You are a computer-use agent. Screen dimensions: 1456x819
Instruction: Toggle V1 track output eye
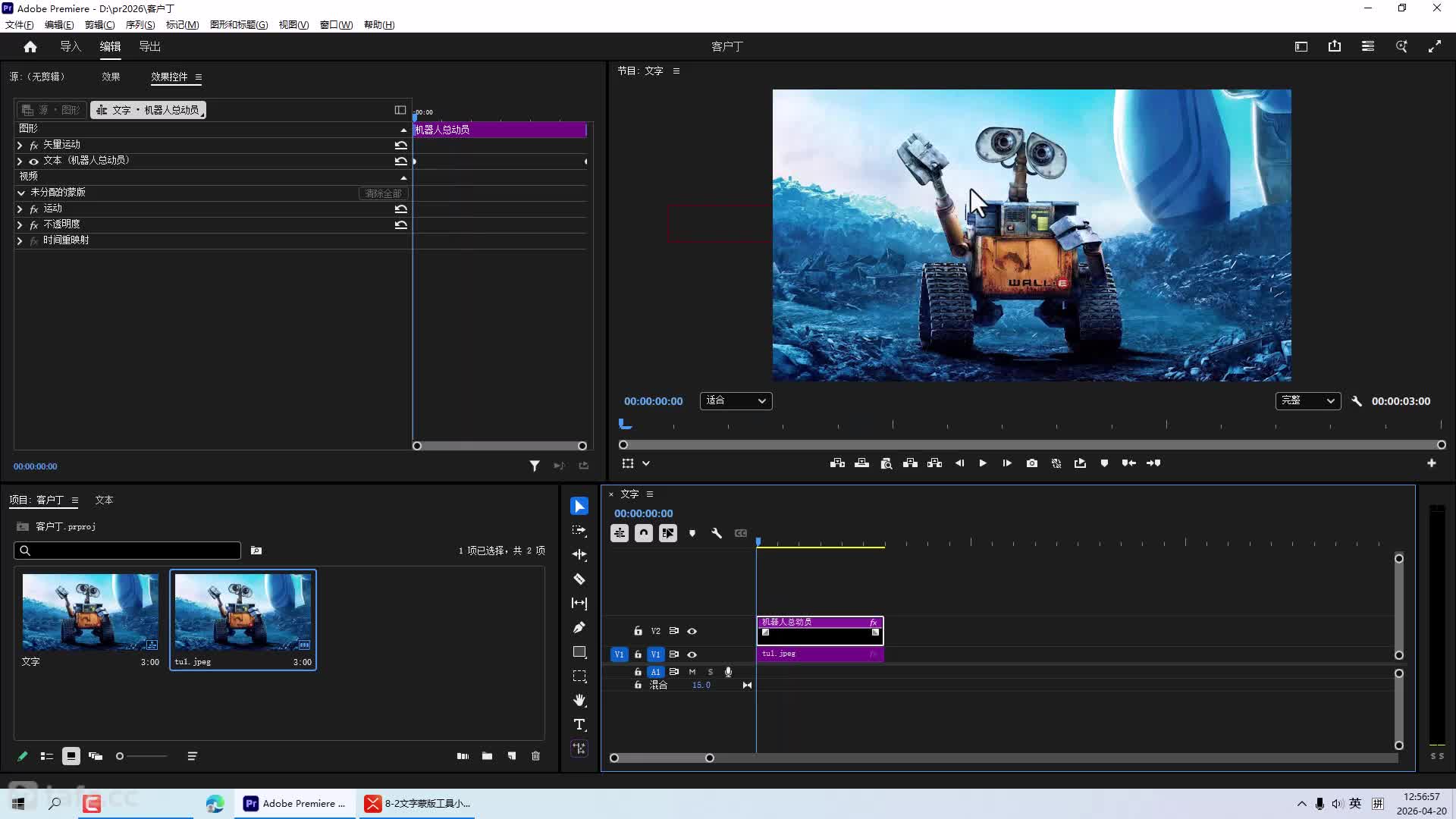click(692, 654)
